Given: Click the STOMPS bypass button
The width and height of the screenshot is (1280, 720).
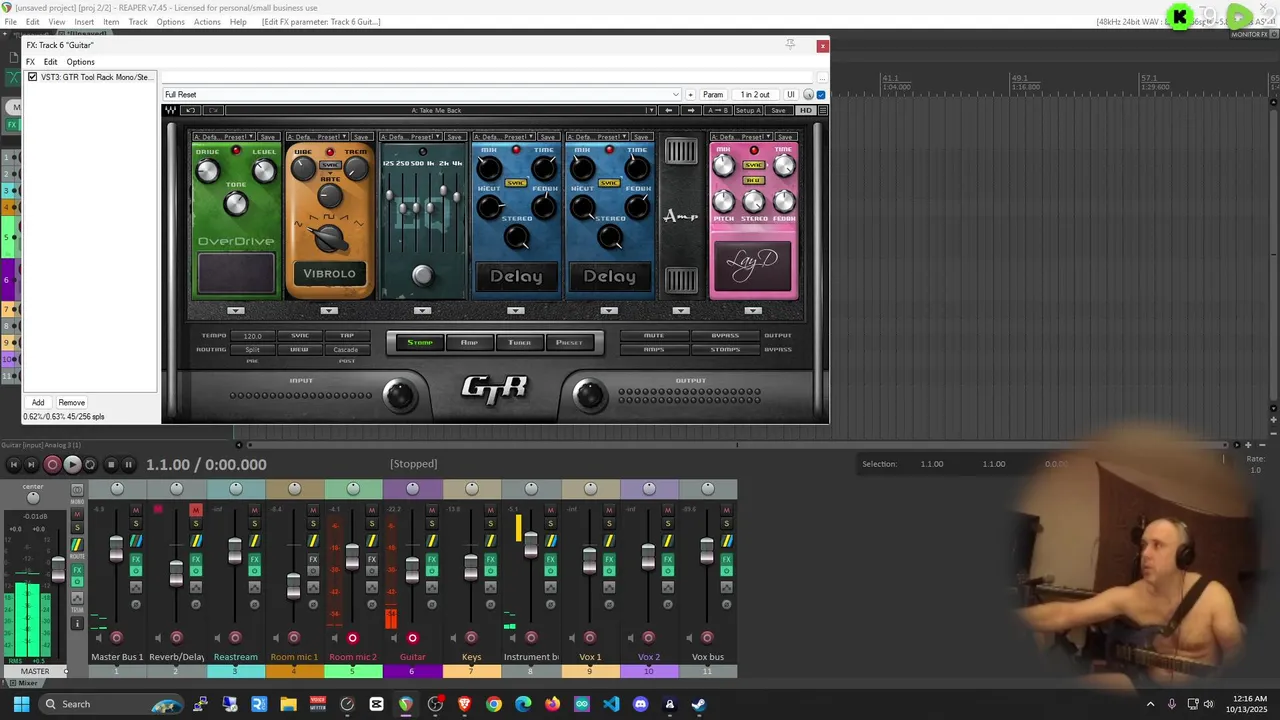Looking at the screenshot, I should [725, 350].
